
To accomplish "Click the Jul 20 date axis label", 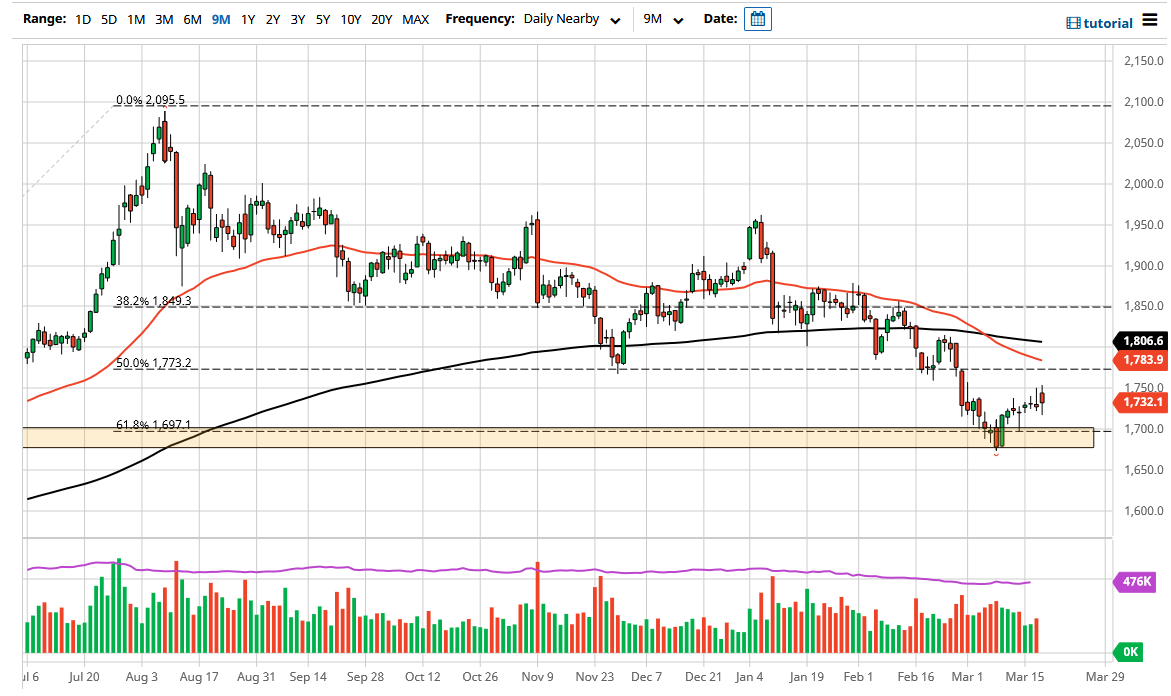I will coord(84,677).
